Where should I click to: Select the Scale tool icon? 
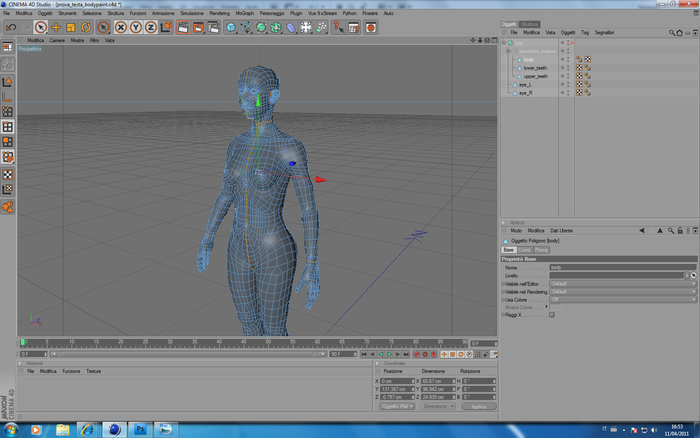click(71, 28)
